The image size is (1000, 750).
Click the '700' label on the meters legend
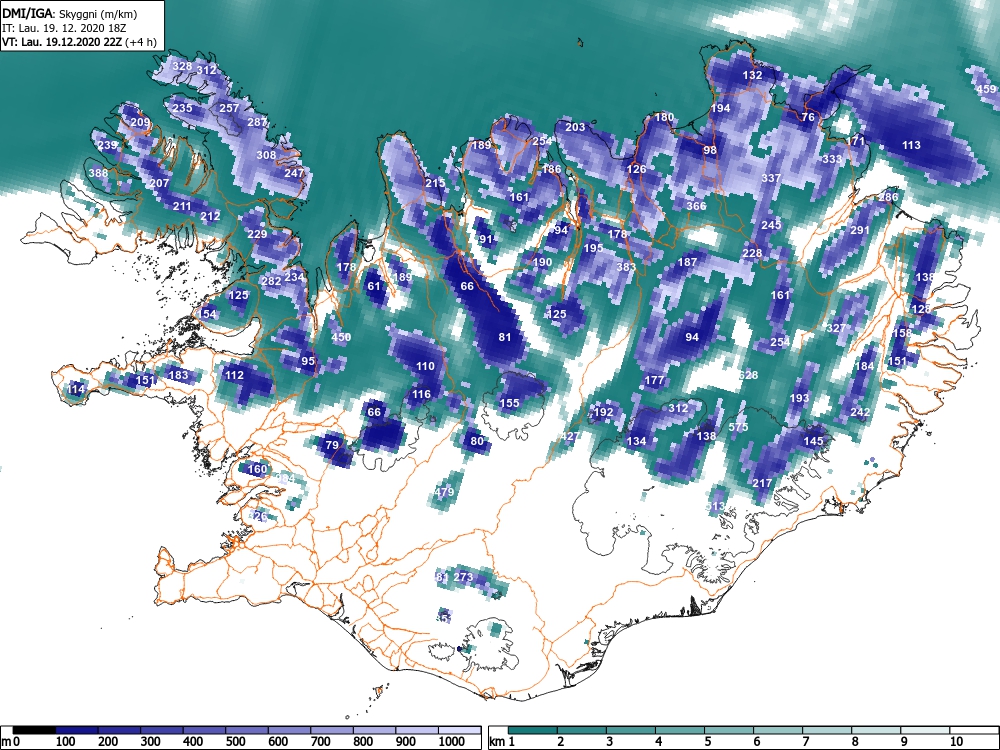coord(321,742)
